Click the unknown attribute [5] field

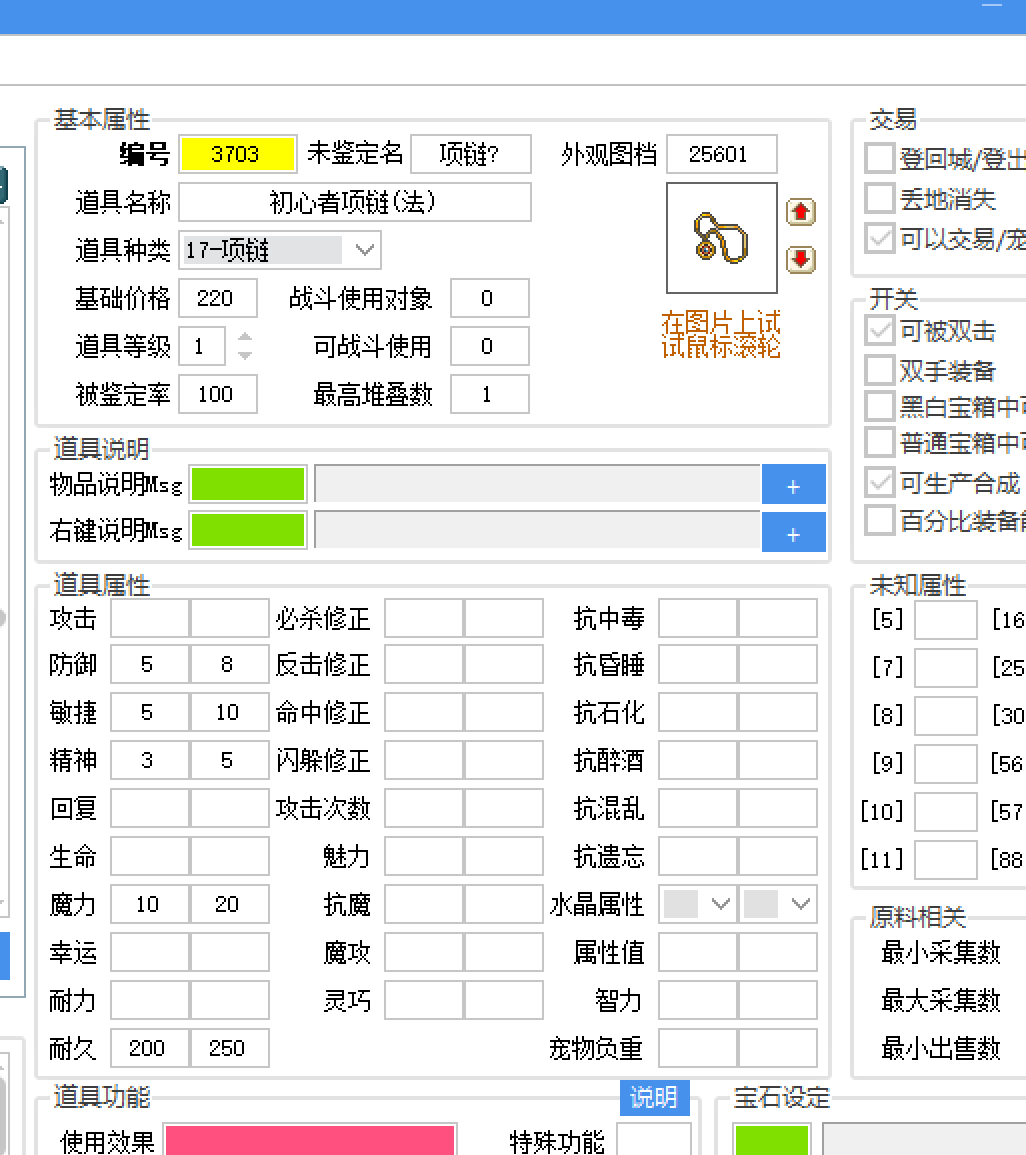point(946,619)
